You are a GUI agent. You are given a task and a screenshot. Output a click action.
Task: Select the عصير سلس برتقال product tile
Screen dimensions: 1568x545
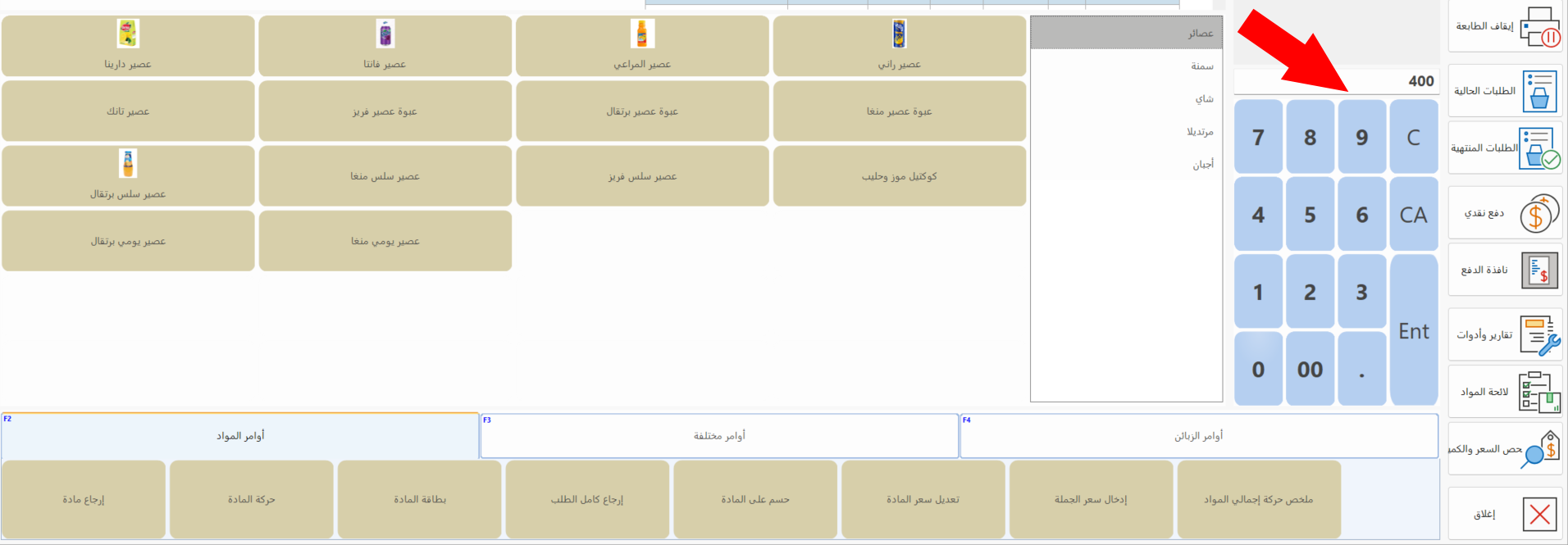[x=128, y=176]
